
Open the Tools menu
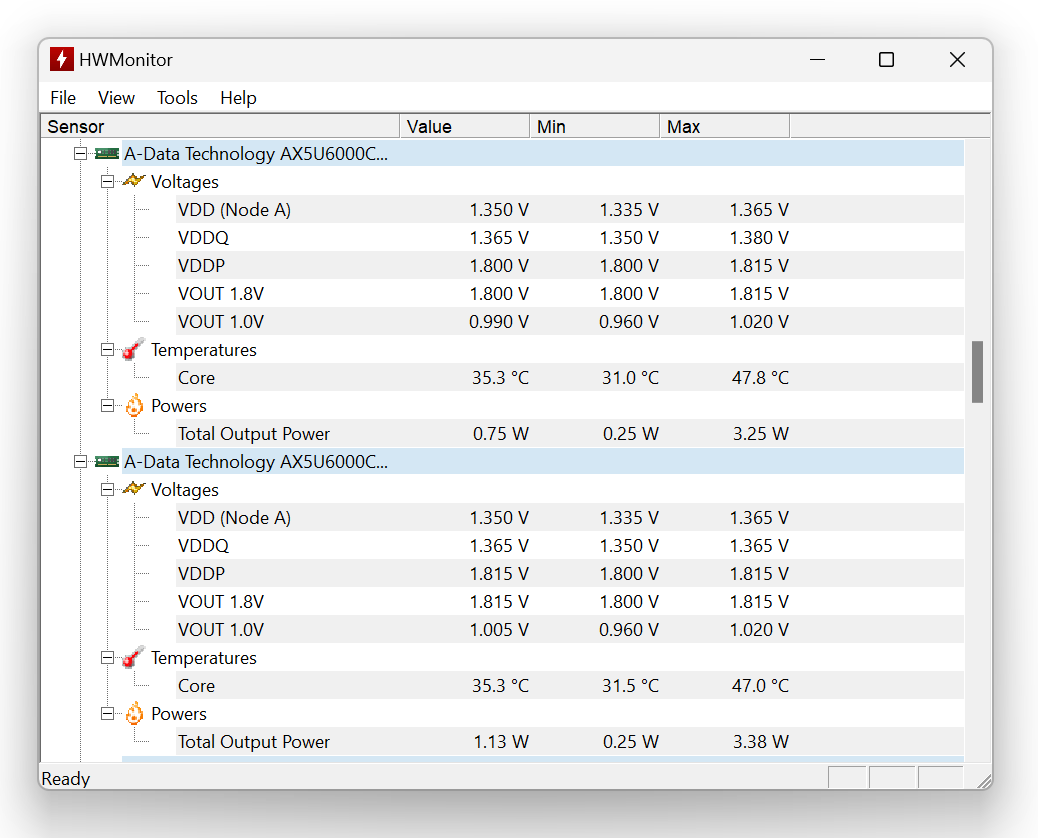[177, 98]
